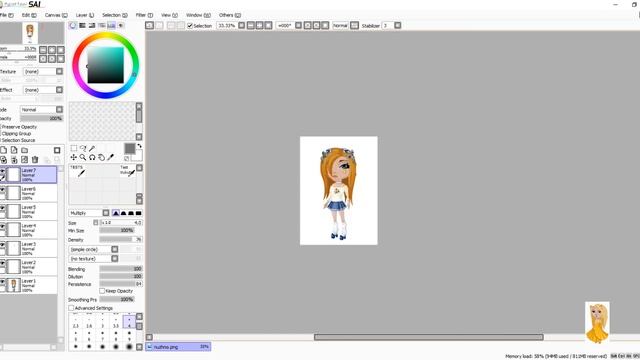640x360 pixels.
Task: Delete layer with trash can icon
Action: pos(35,160)
